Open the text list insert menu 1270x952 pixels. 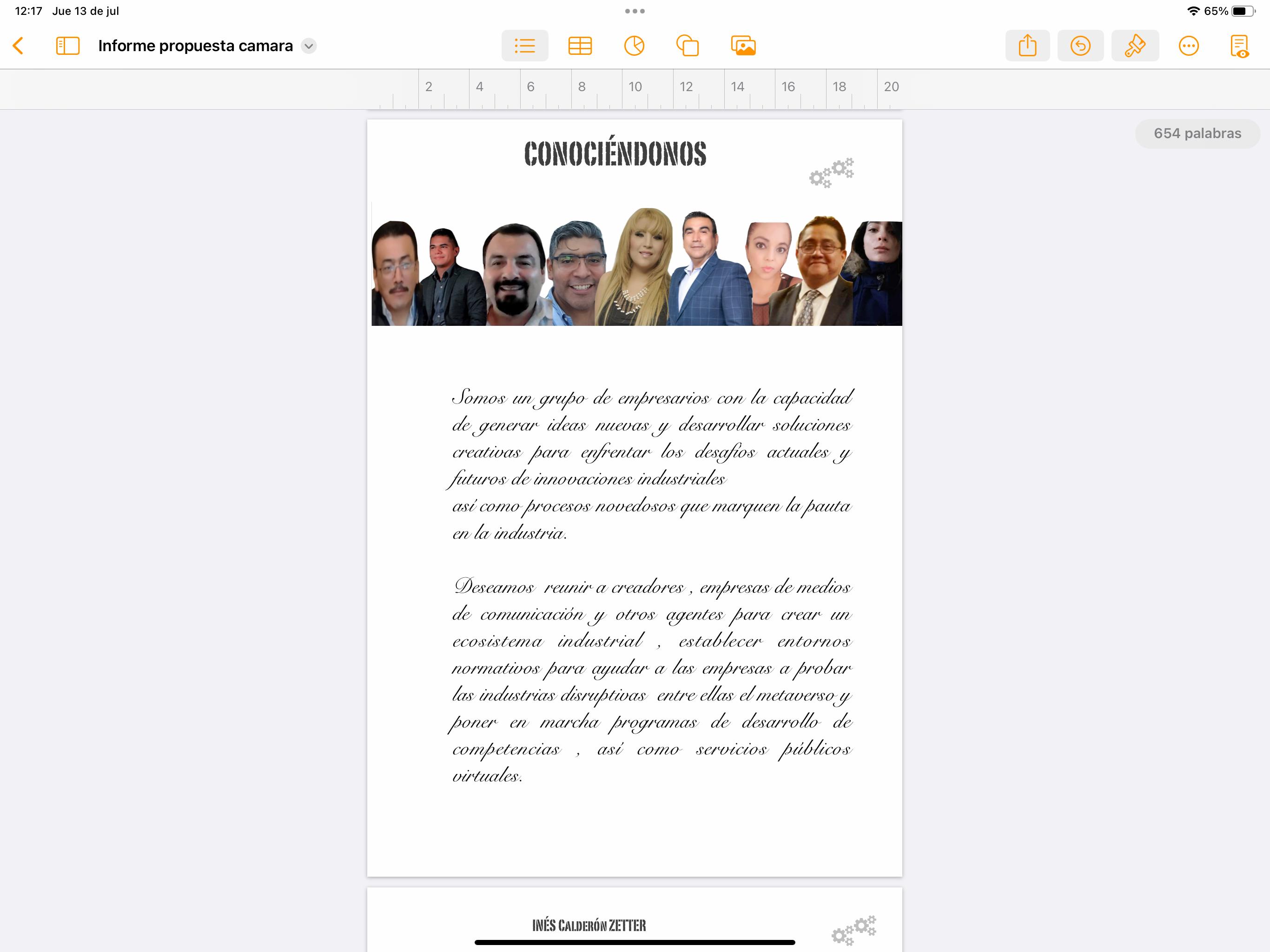pyautogui.click(x=524, y=46)
